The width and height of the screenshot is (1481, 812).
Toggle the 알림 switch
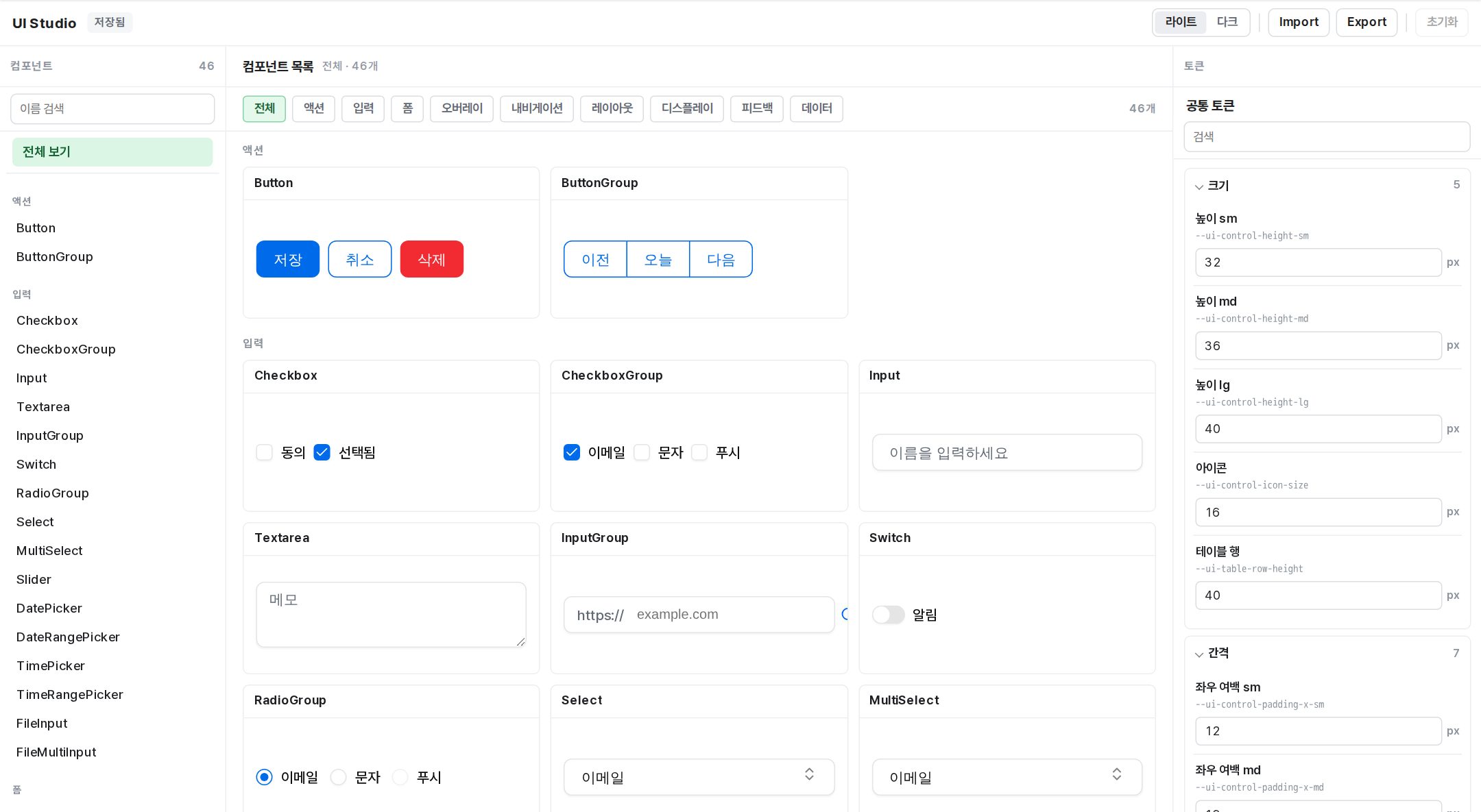pos(888,615)
